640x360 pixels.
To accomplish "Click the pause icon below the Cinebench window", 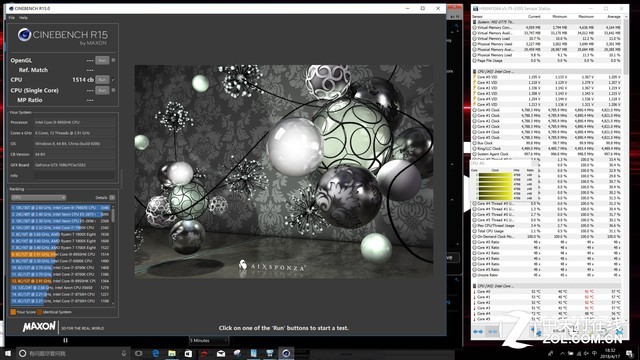I will coord(65,340).
